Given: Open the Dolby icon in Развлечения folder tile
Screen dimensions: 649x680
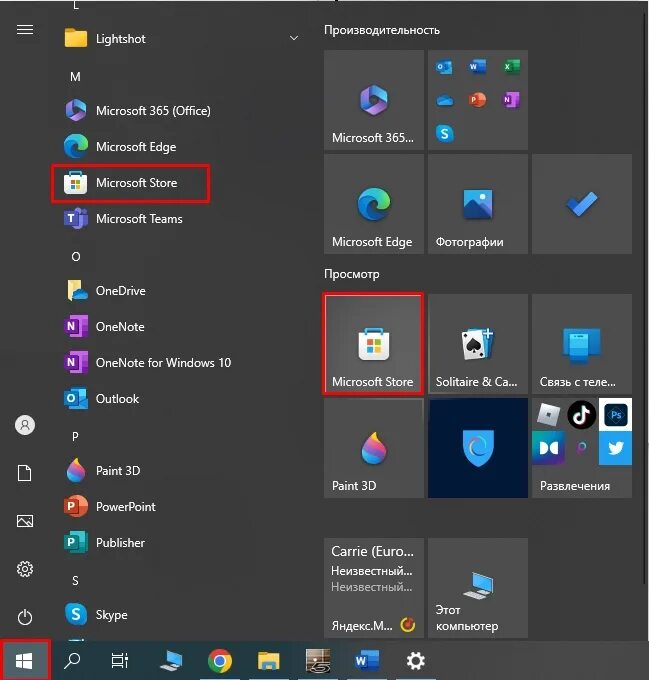Looking at the screenshot, I should [x=548, y=448].
